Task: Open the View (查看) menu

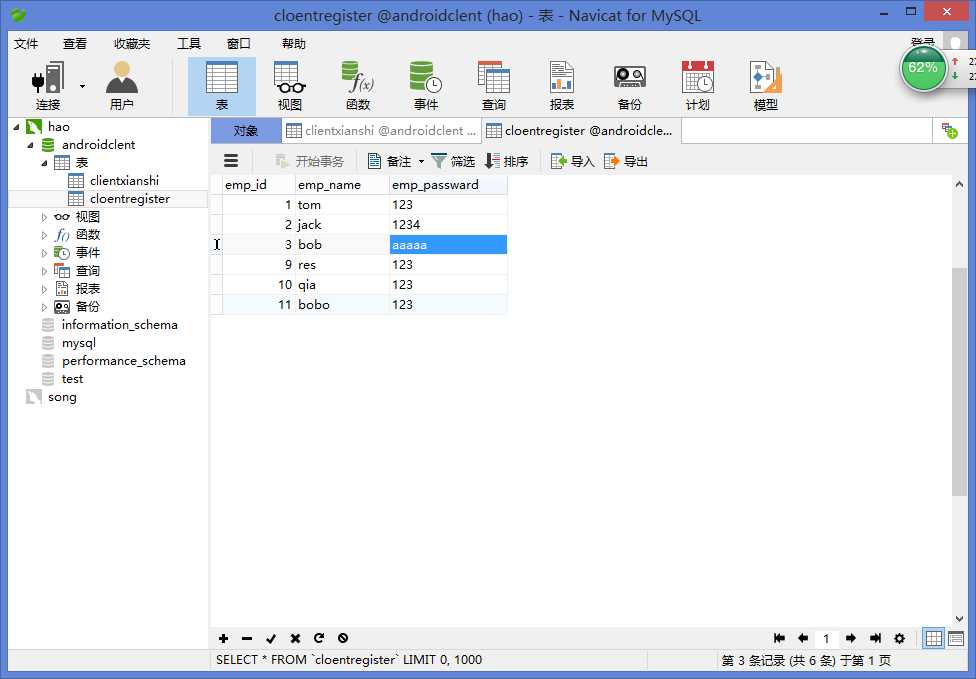Action: click(x=75, y=44)
